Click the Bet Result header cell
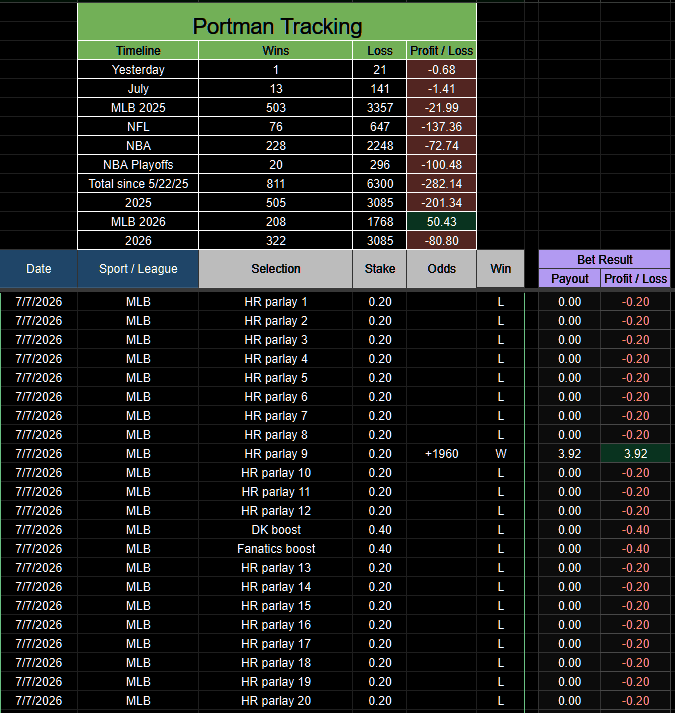The width and height of the screenshot is (675, 713). (604, 260)
